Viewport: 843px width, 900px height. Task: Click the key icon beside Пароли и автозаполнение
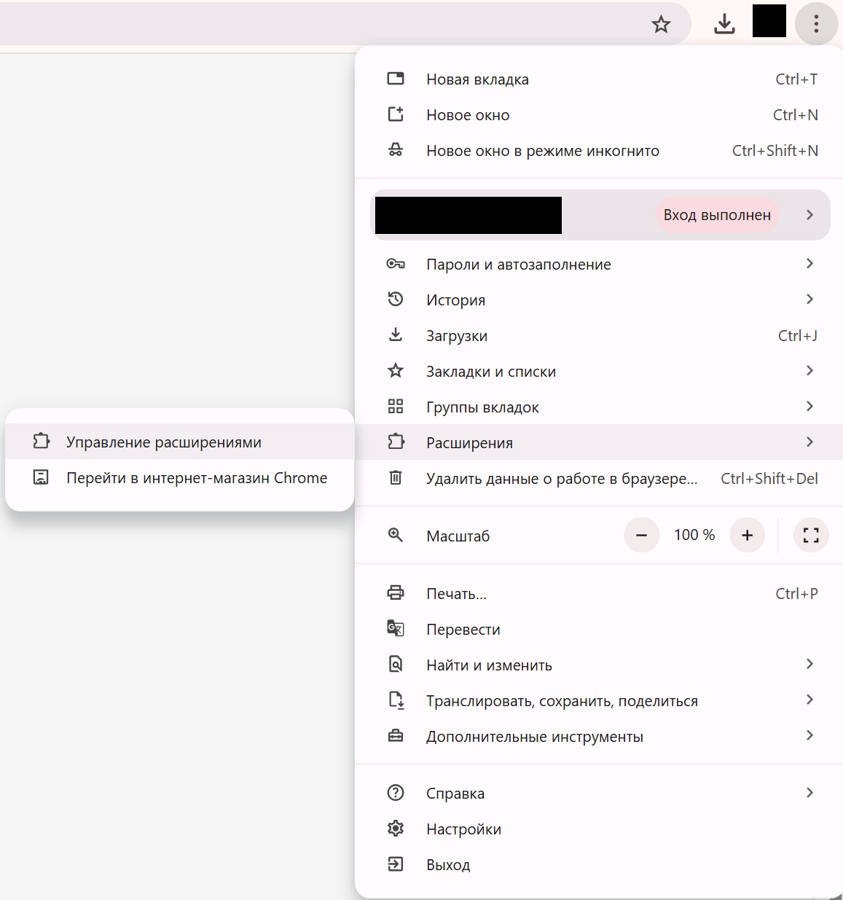395,264
